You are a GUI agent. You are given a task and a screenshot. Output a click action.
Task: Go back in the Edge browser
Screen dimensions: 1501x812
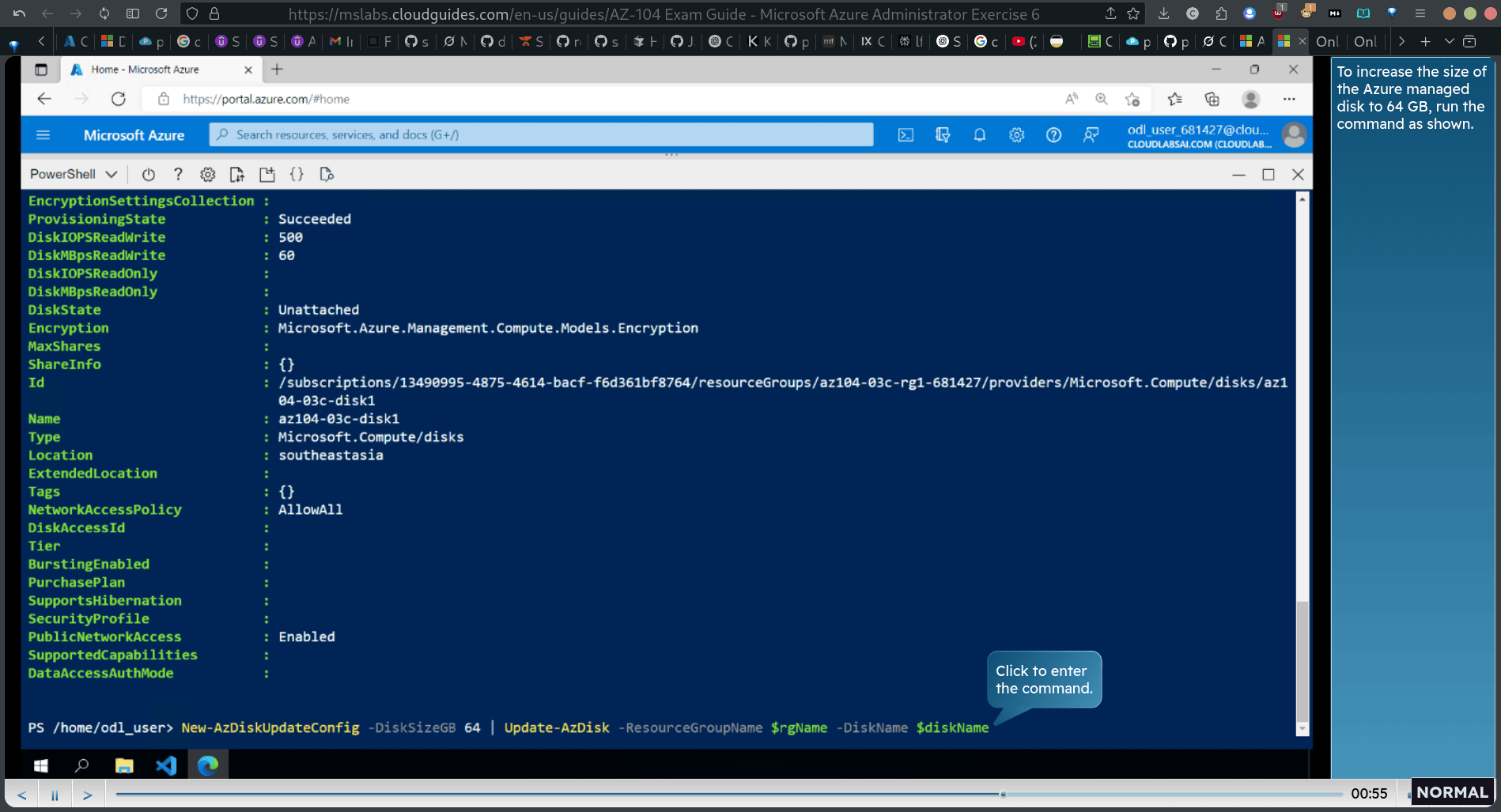click(x=44, y=99)
